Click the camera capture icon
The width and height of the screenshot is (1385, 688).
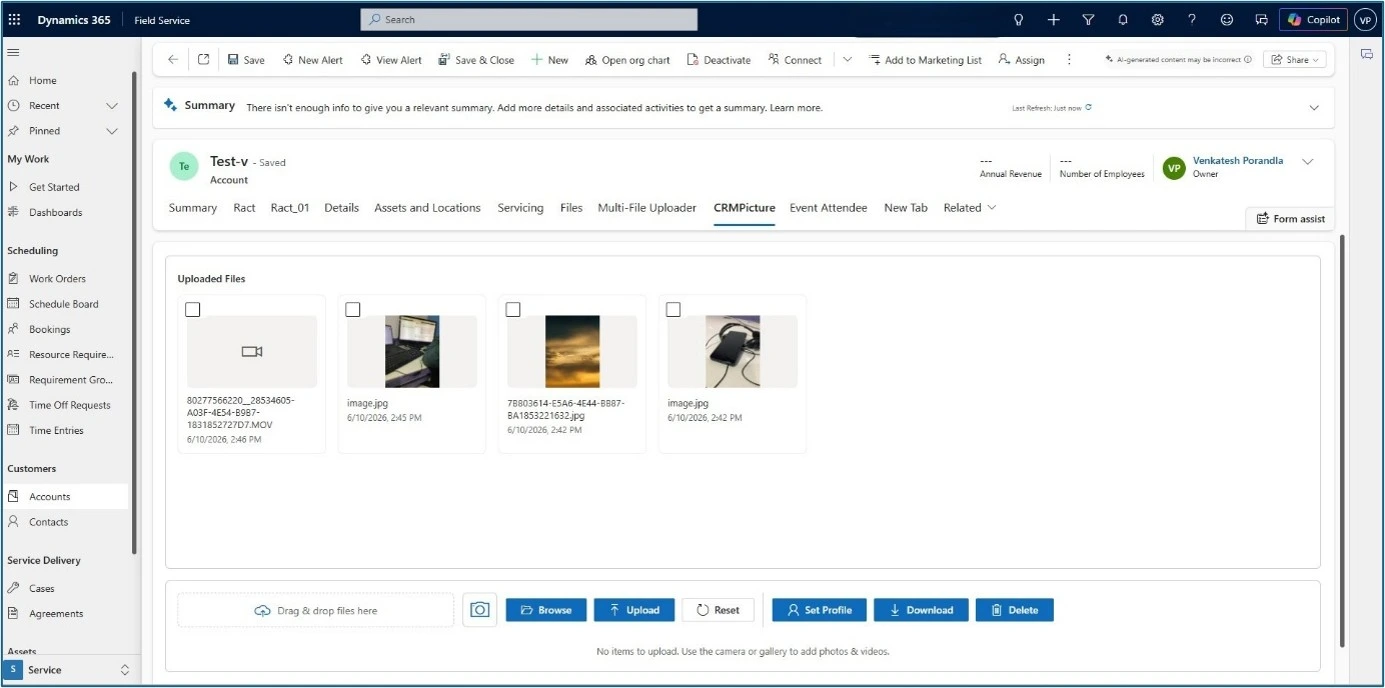pos(480,610)
